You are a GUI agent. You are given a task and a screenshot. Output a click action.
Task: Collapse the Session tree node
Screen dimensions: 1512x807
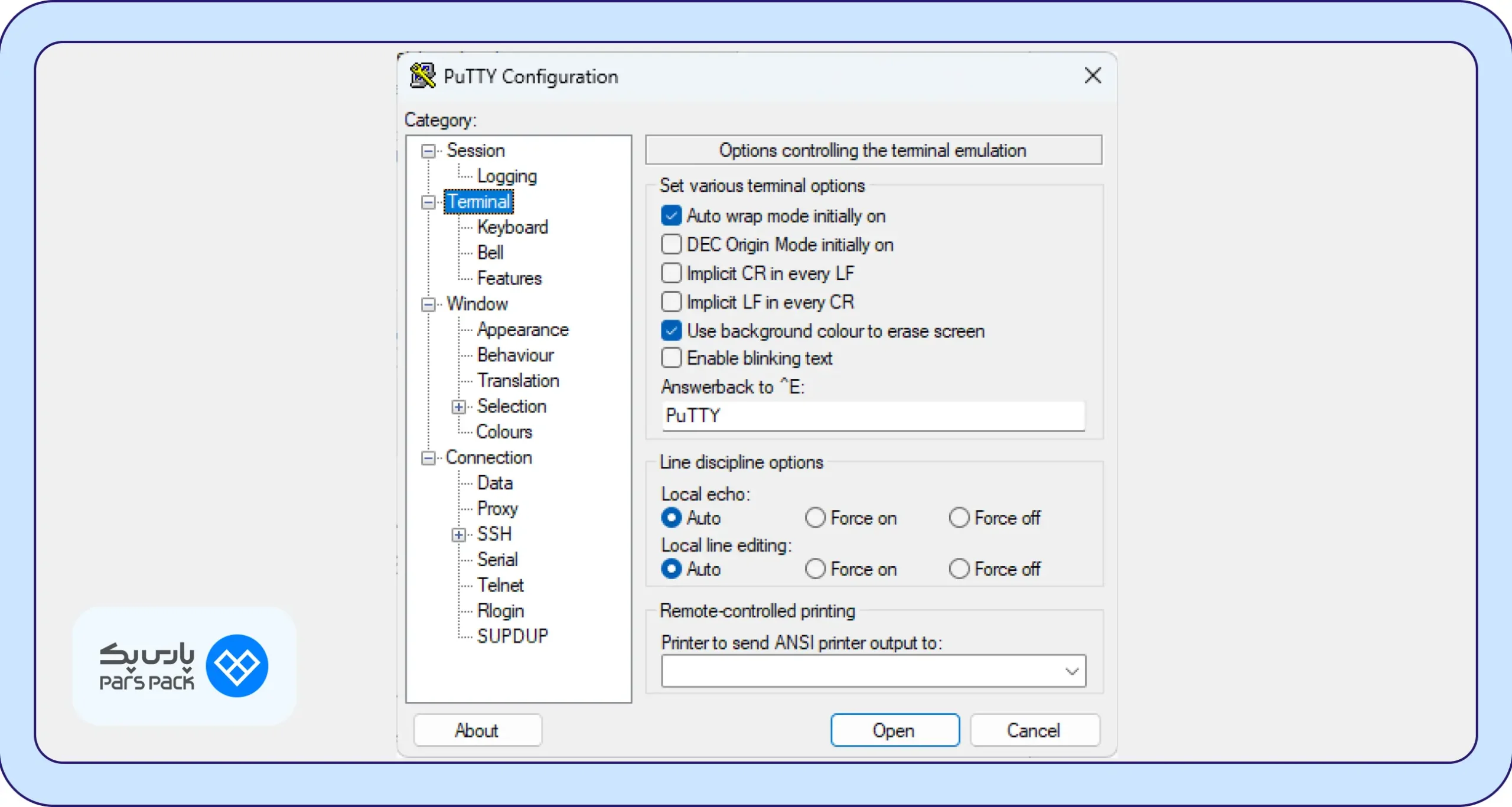pos(428,151)
